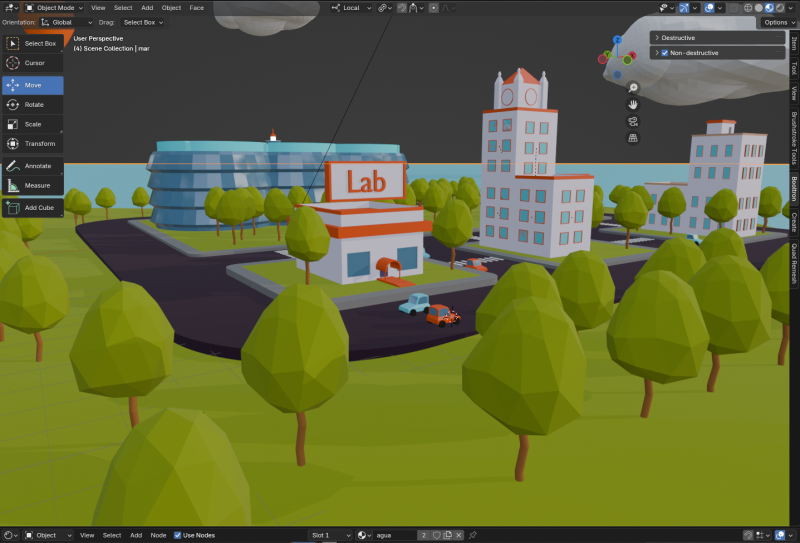Toggle viewport gizmos visibility
800x543 pixels.
684,8
